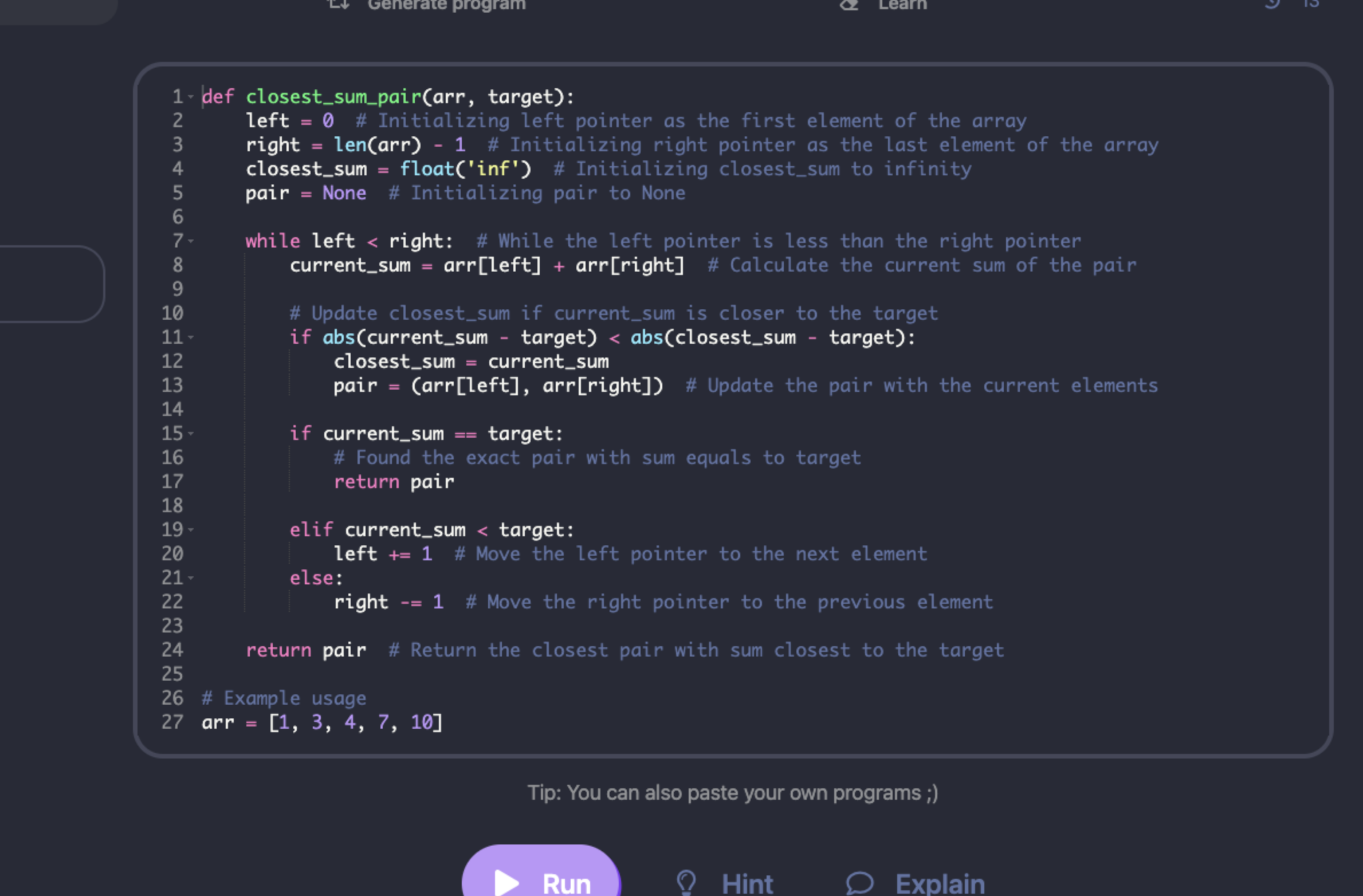This screenshot has height=896, width=1363.
Task: Click the Hint text button
Action: [747, 883]
